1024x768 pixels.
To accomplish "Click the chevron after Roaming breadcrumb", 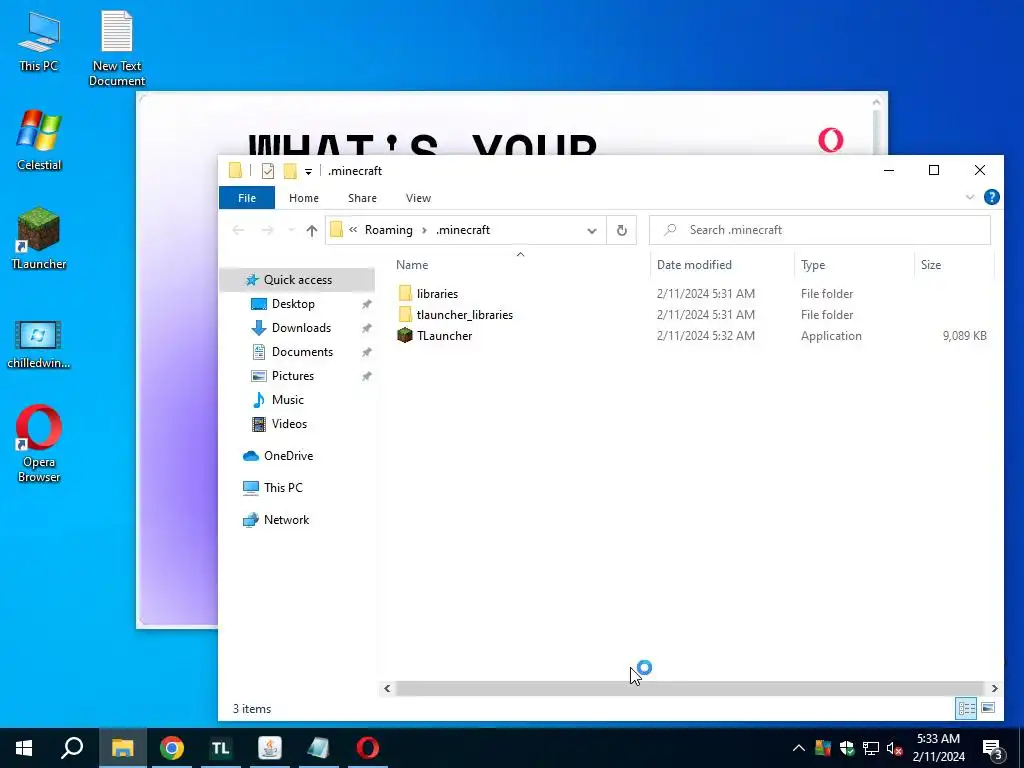I will click(x=424, y=230).
